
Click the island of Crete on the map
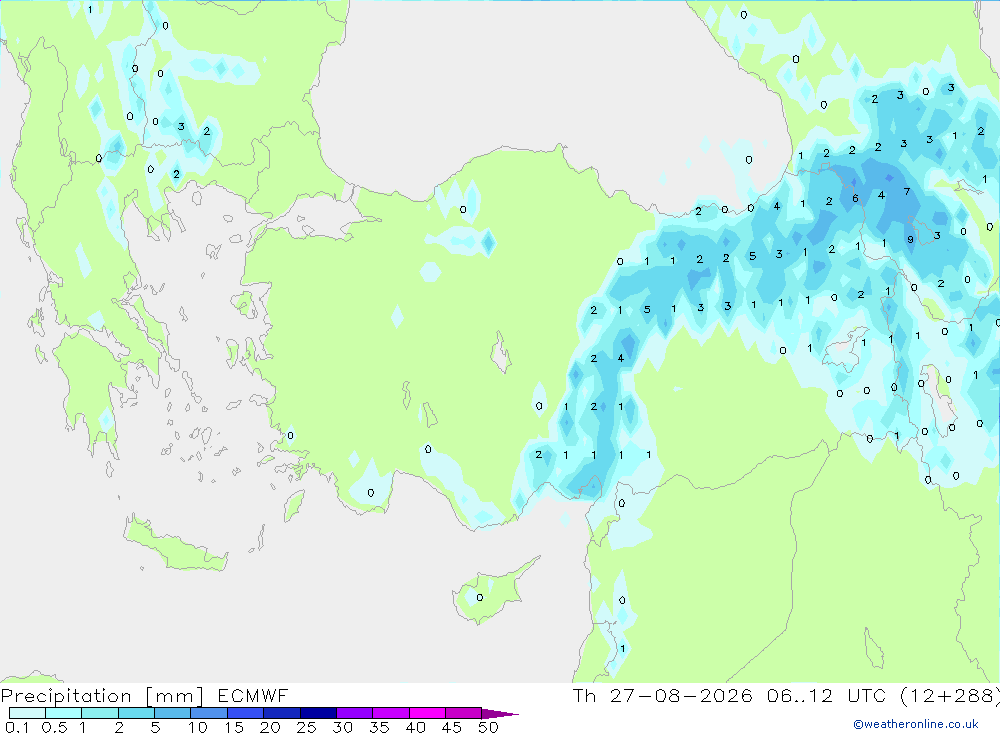[x=175, y=544]
